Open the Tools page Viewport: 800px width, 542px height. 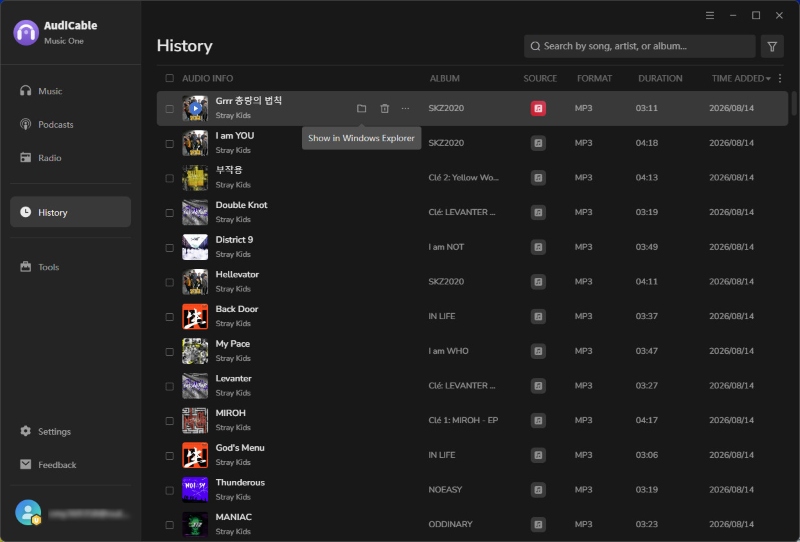(x=70, y=266)
